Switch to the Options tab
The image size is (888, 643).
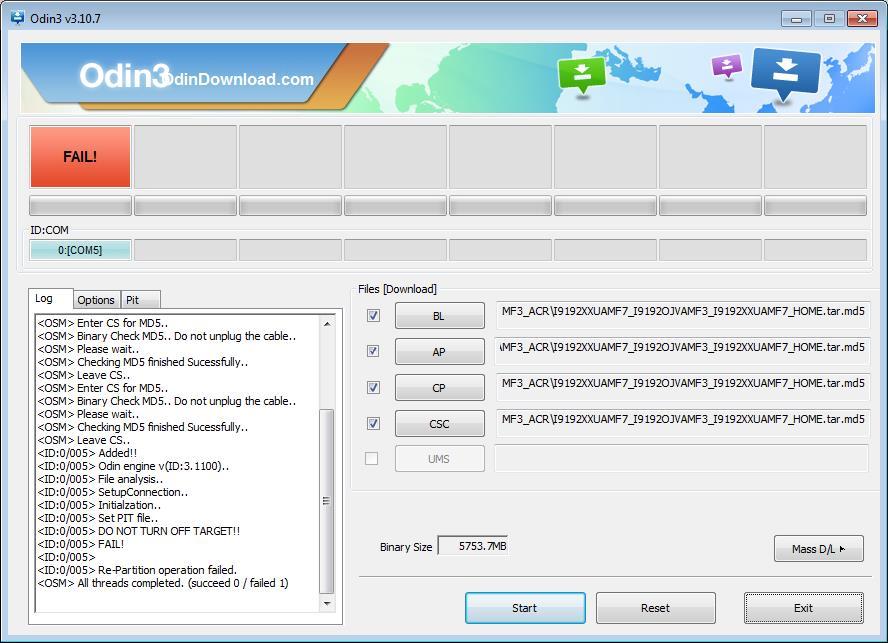coord(96,299)
